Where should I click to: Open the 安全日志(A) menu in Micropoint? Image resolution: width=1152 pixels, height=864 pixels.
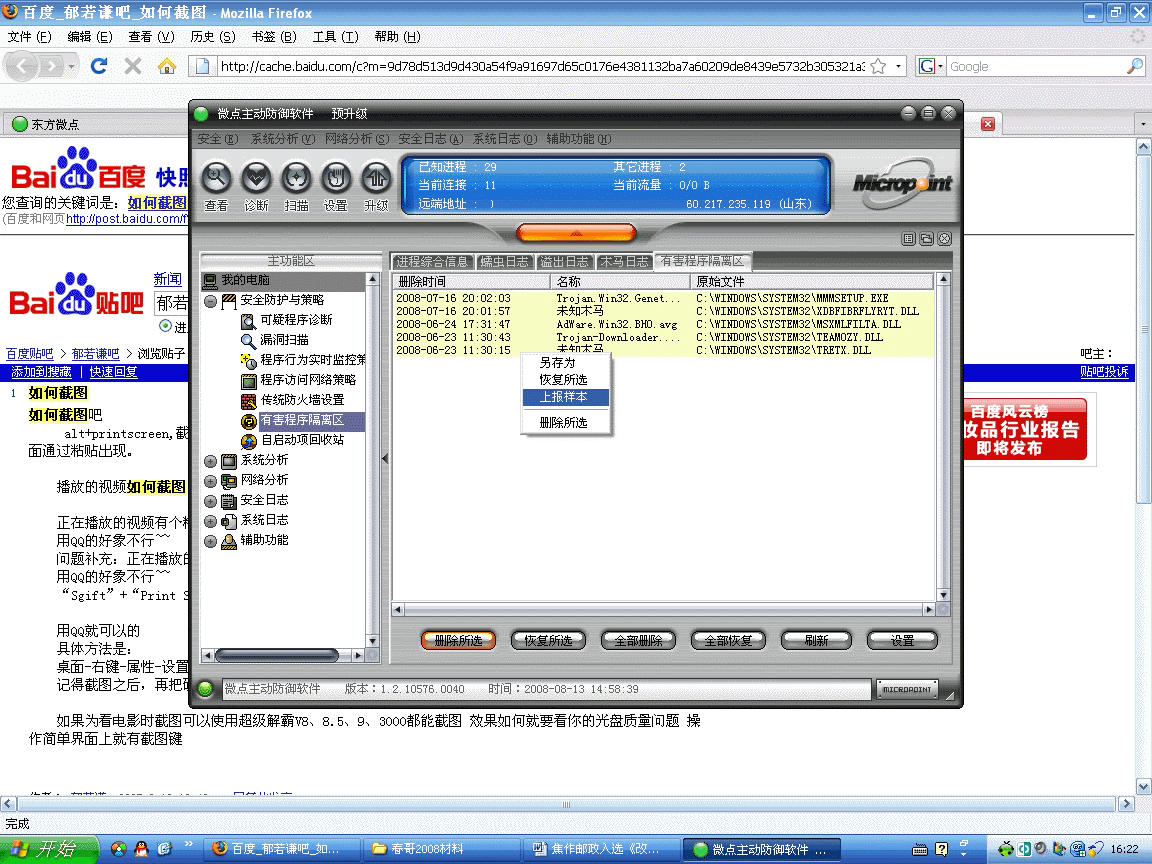[431, 139]
